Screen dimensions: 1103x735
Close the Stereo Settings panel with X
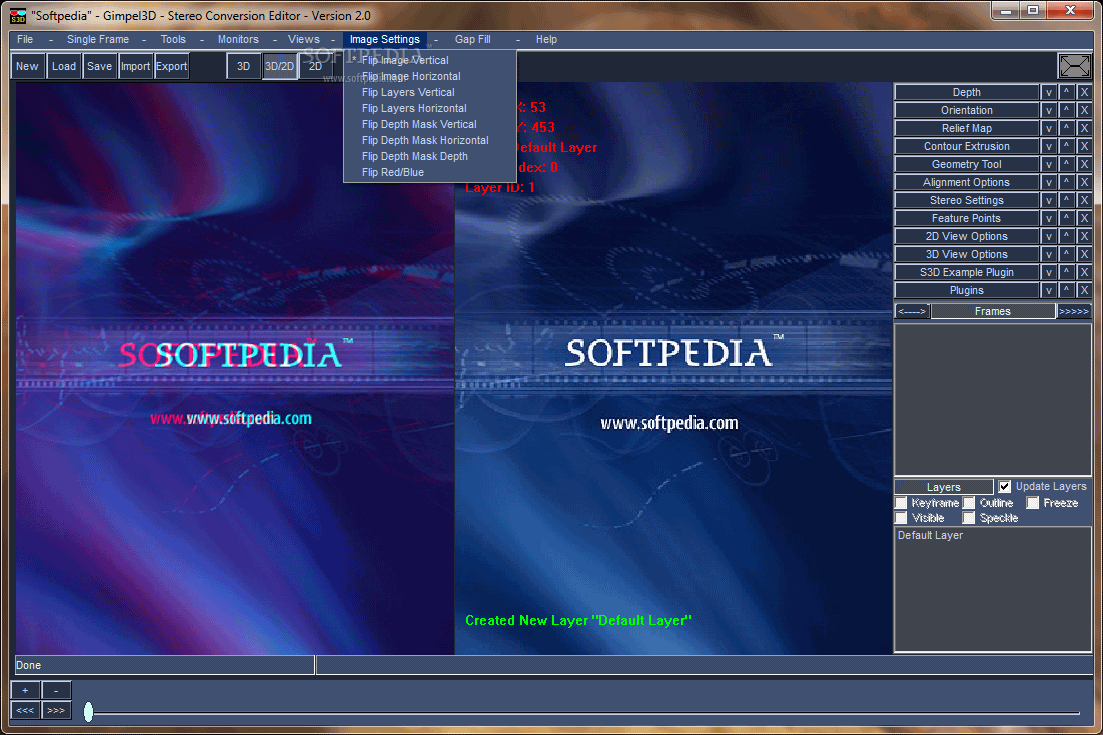(x=1084, y=200)
